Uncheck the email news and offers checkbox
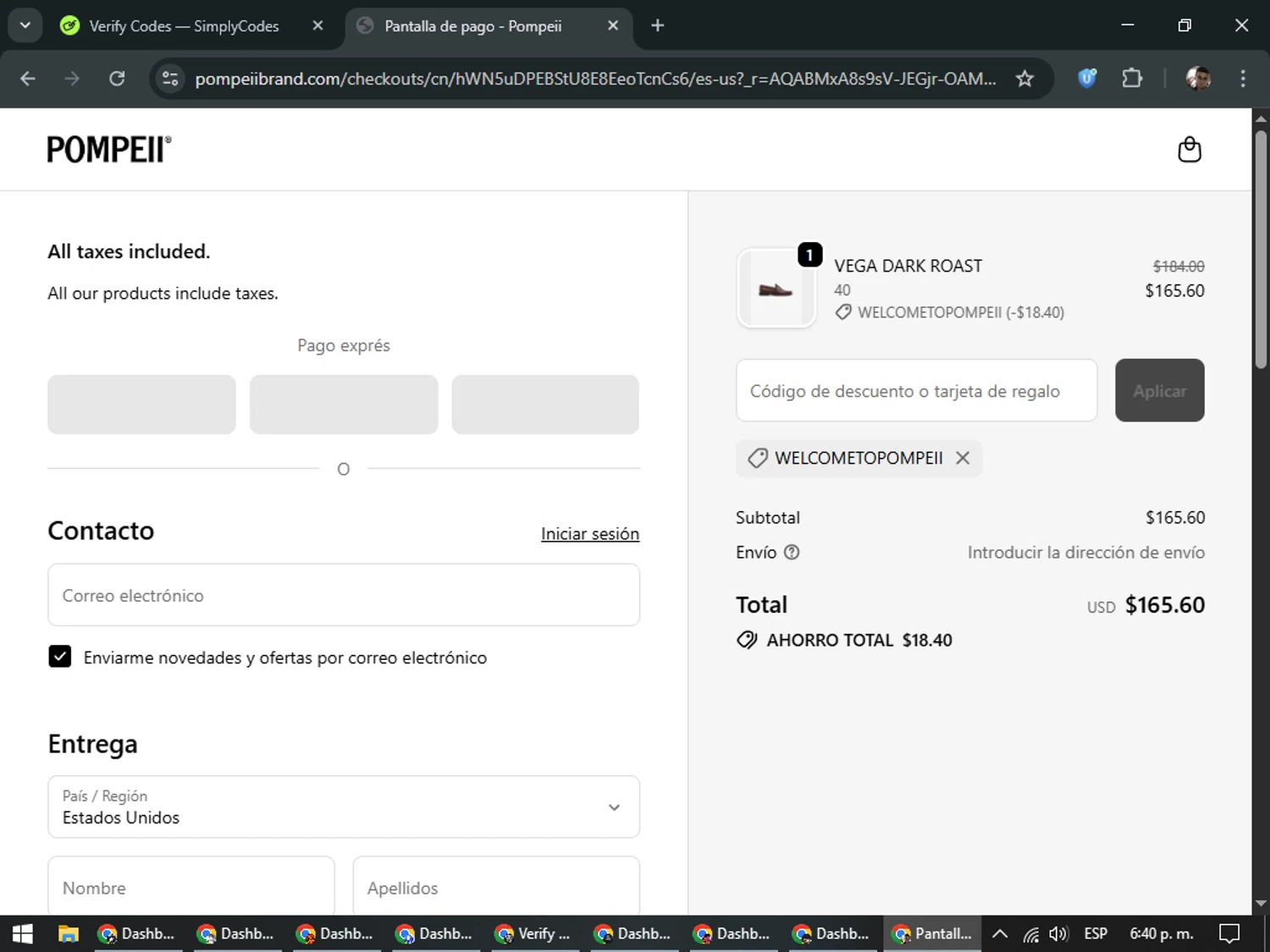The height and width of the screenshot is (952, 1270). (60, 657)
